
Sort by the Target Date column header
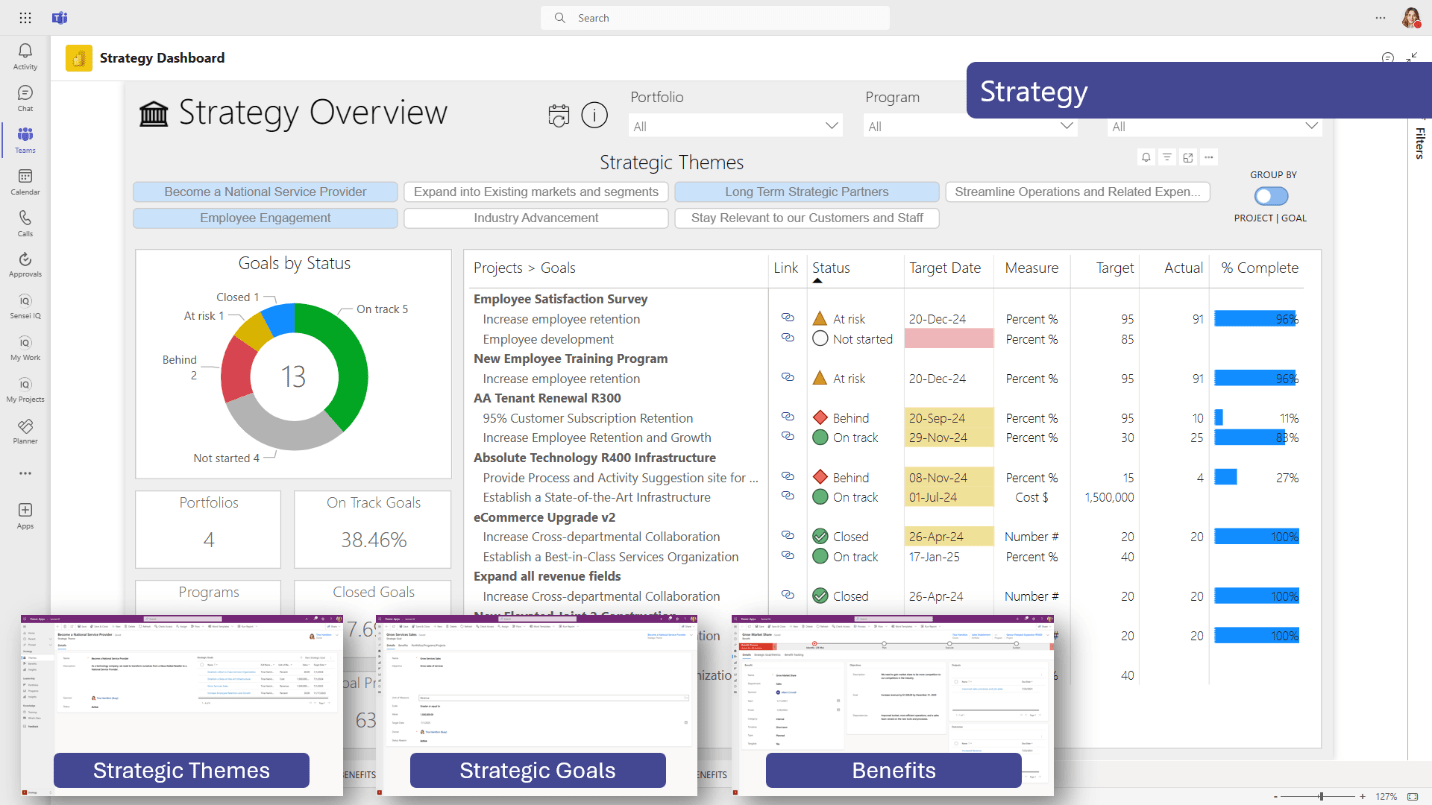coord(945,268)
